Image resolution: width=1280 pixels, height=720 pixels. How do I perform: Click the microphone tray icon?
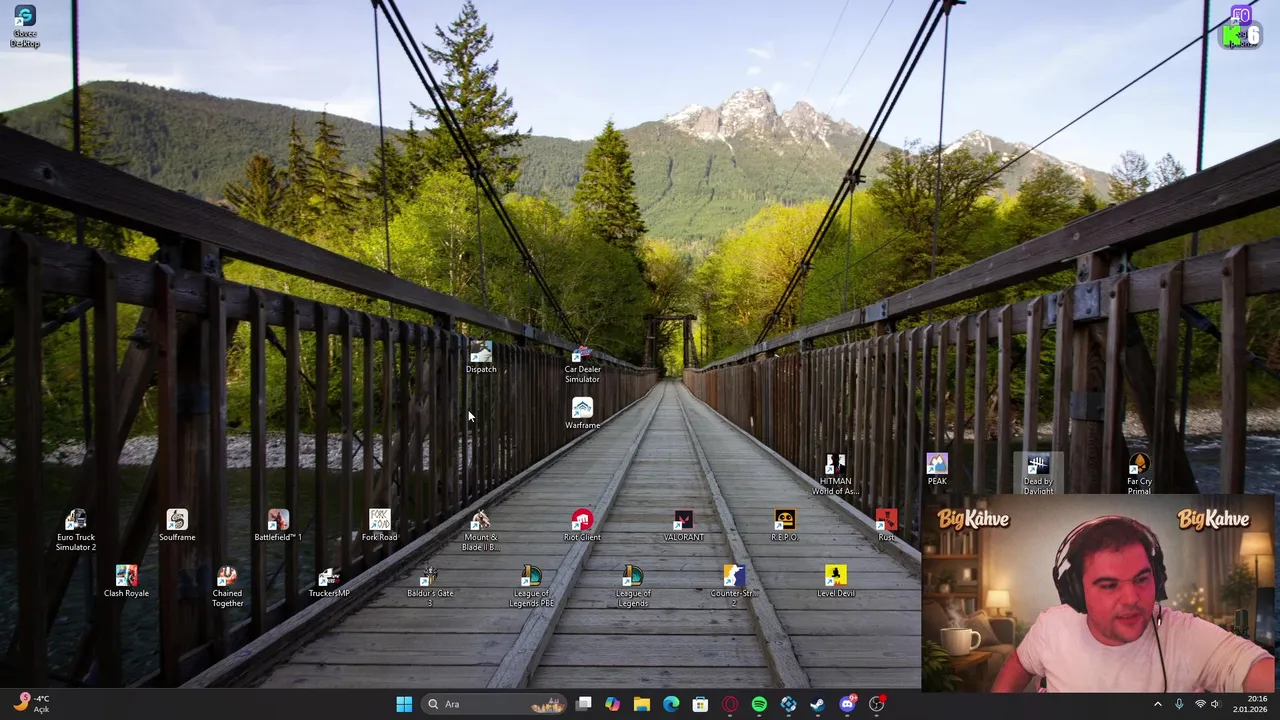pyautogui.click(x=1179, y=704)
